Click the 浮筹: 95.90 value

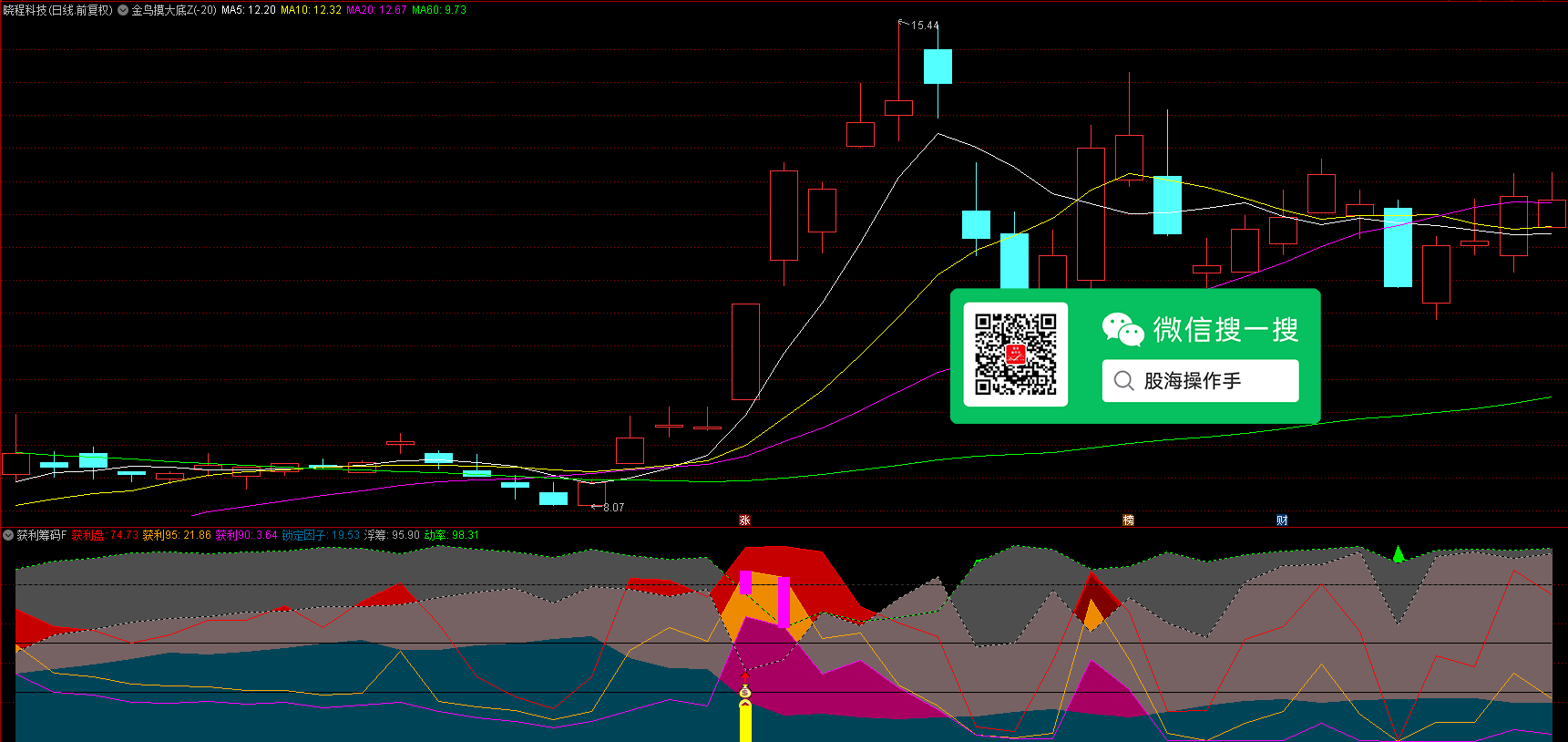tap(392, 535)
